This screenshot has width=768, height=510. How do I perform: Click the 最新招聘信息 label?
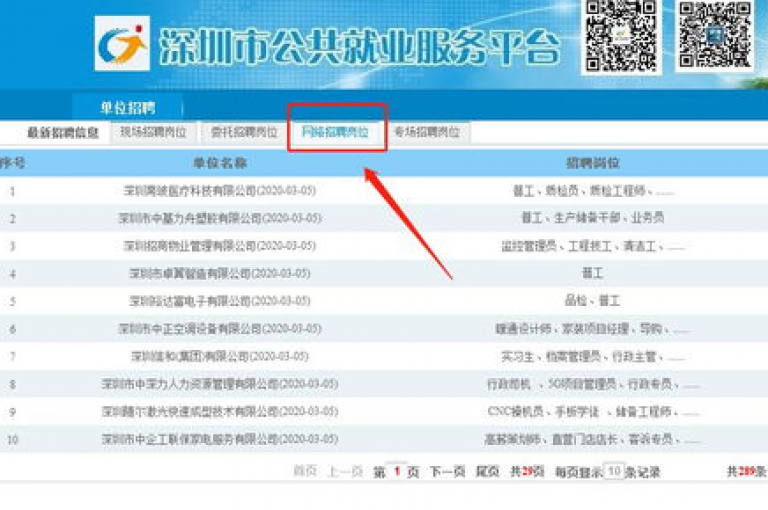click(63, 133)
